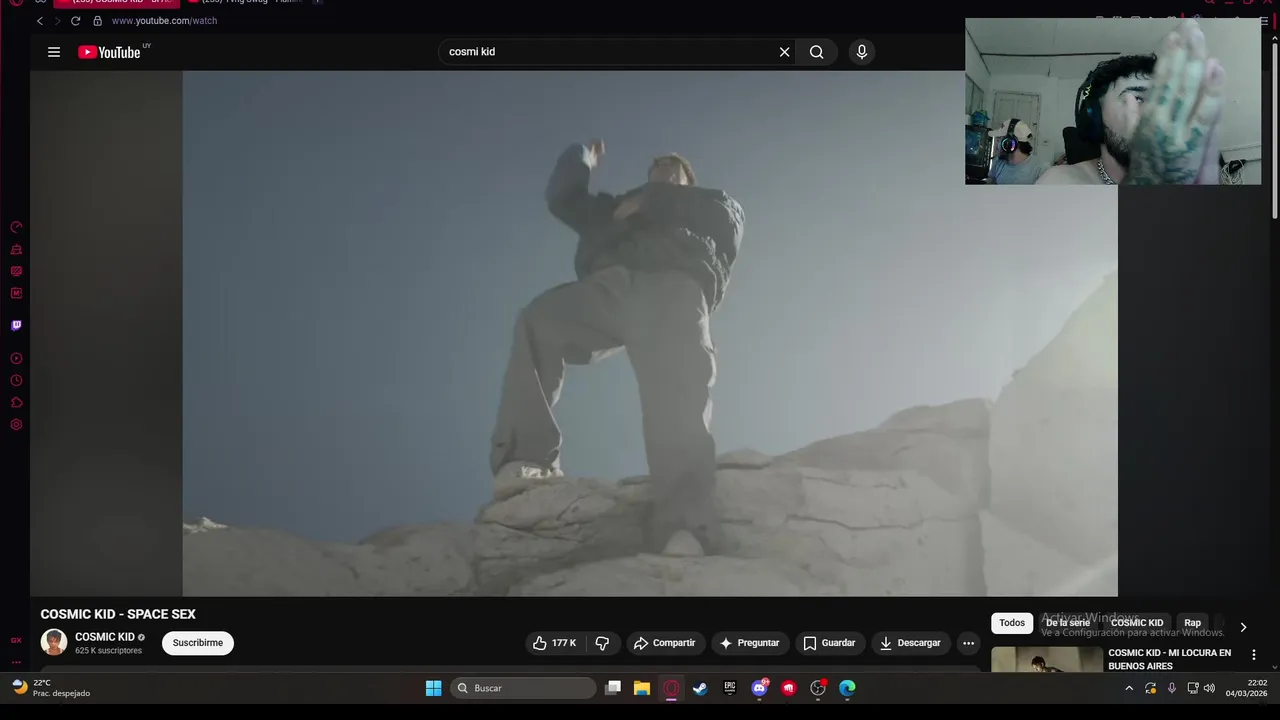This screenshot has width=1280, height=720.
Task: Click the Descargar download button
Action: point(910,643)
